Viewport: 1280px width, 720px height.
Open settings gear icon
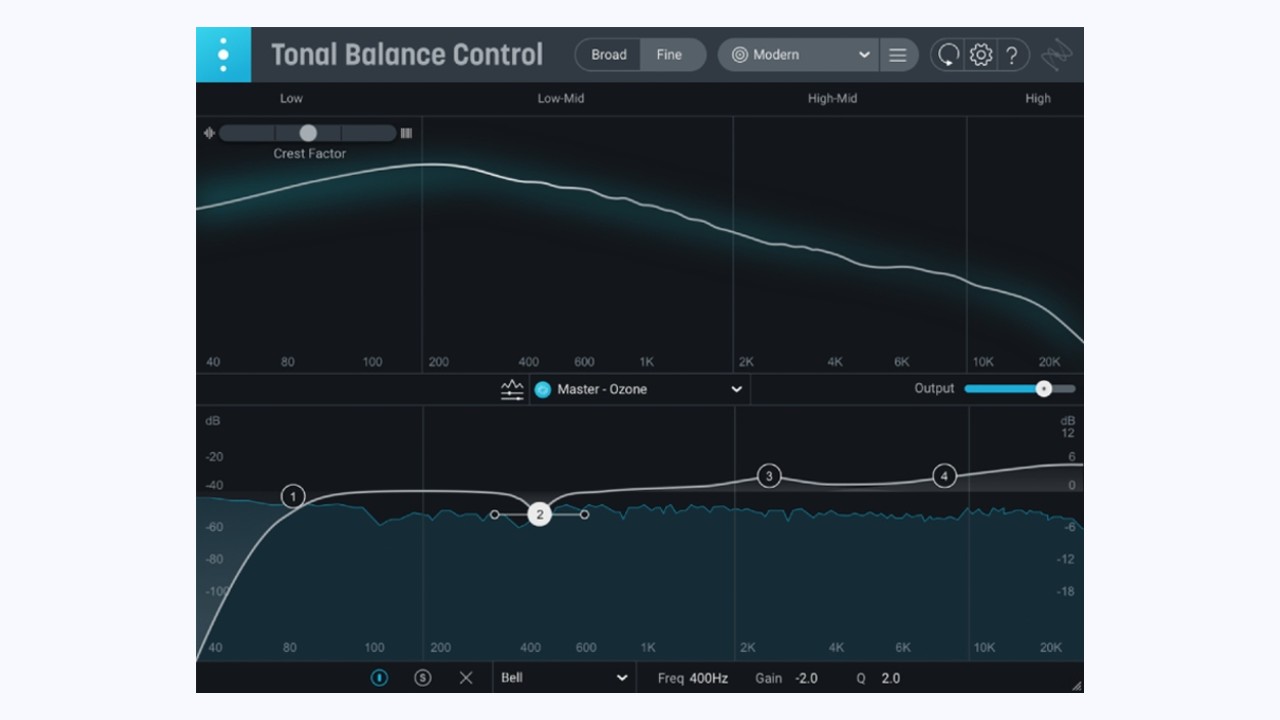pos(981,55)
